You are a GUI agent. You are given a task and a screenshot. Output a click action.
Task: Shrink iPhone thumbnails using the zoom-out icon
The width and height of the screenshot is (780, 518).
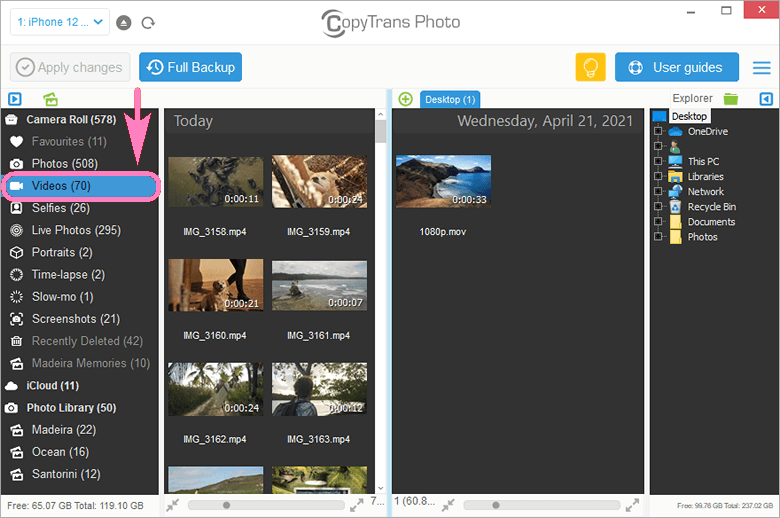(x=173, y=505)
